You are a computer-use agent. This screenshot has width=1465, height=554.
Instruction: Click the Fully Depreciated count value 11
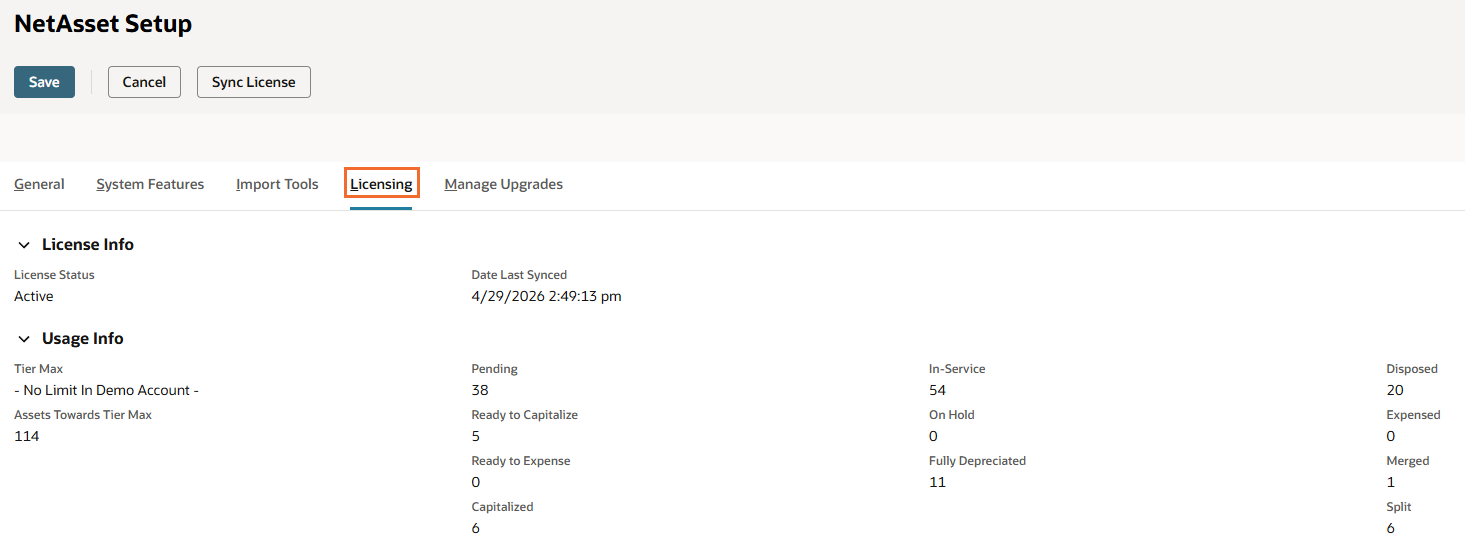tap(937, 482)
